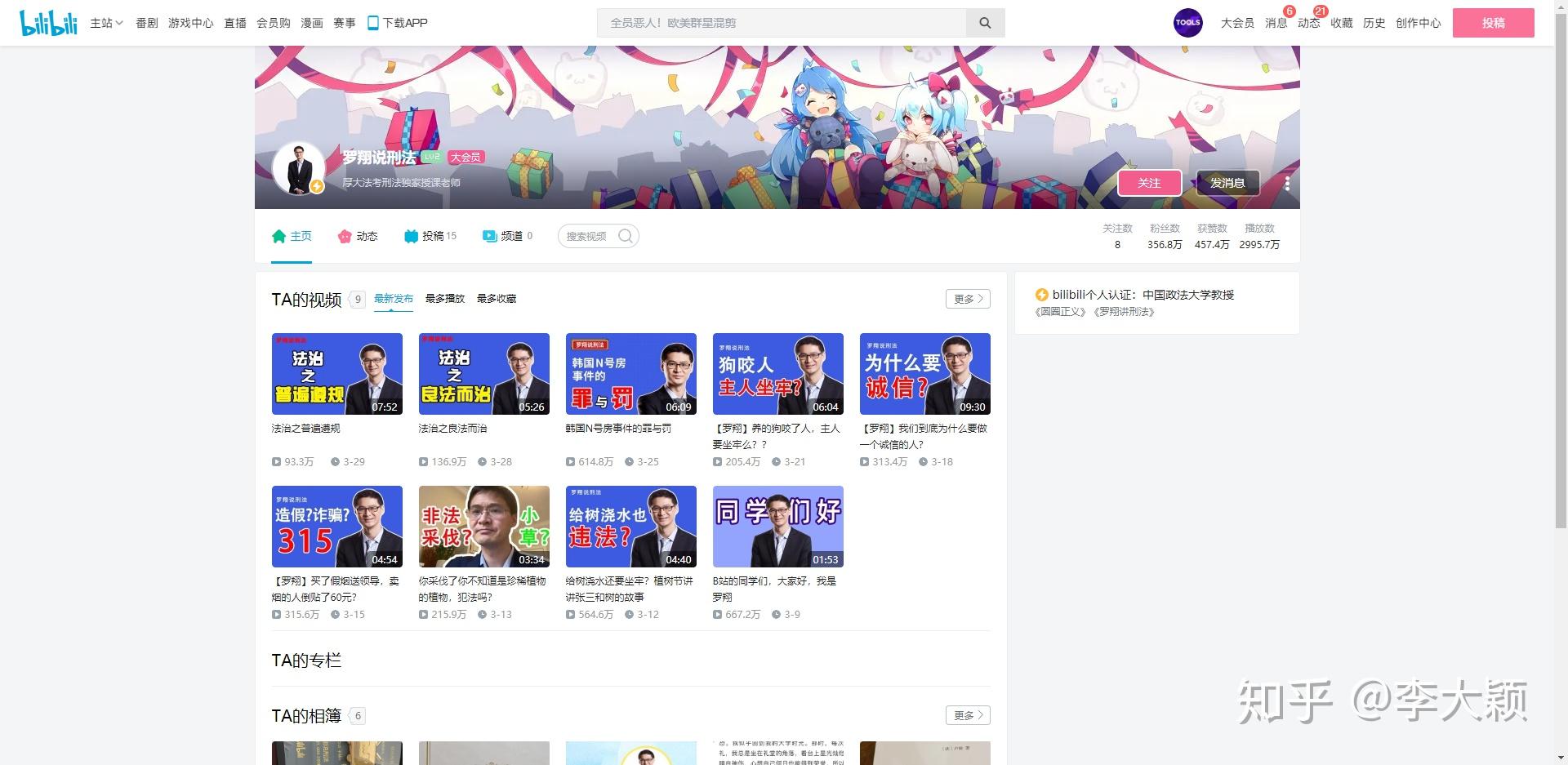Open 历史 watch history
Image resolution: width=1568 pixels, height=765 pixels.
pyautogui.click(x=1374, y=23)
